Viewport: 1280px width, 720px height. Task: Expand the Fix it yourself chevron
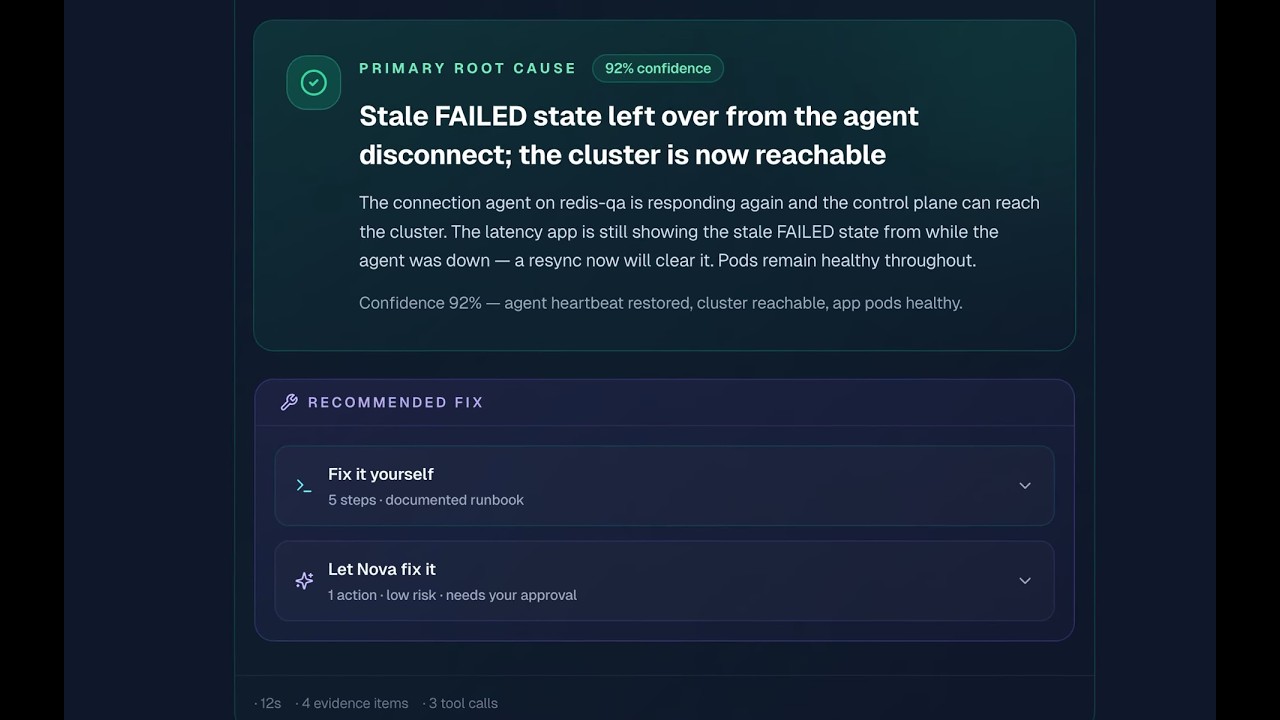[1025, 486]
